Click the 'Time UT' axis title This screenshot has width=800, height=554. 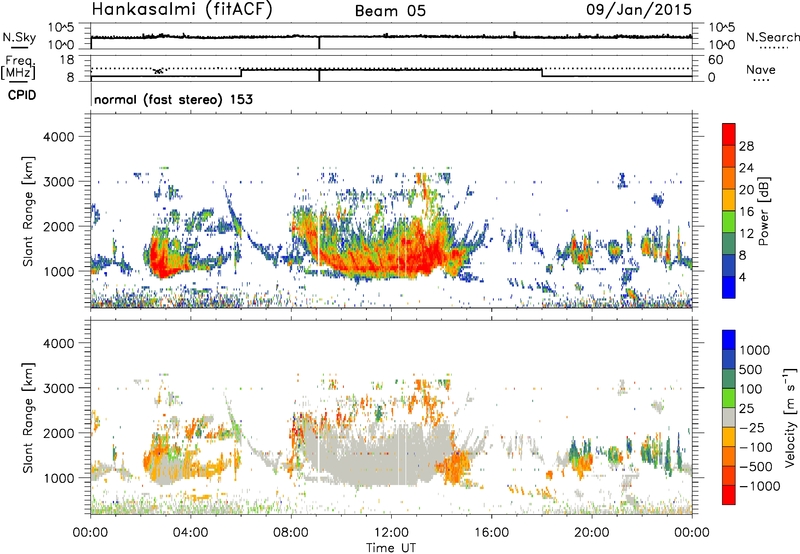click(391, 548)
